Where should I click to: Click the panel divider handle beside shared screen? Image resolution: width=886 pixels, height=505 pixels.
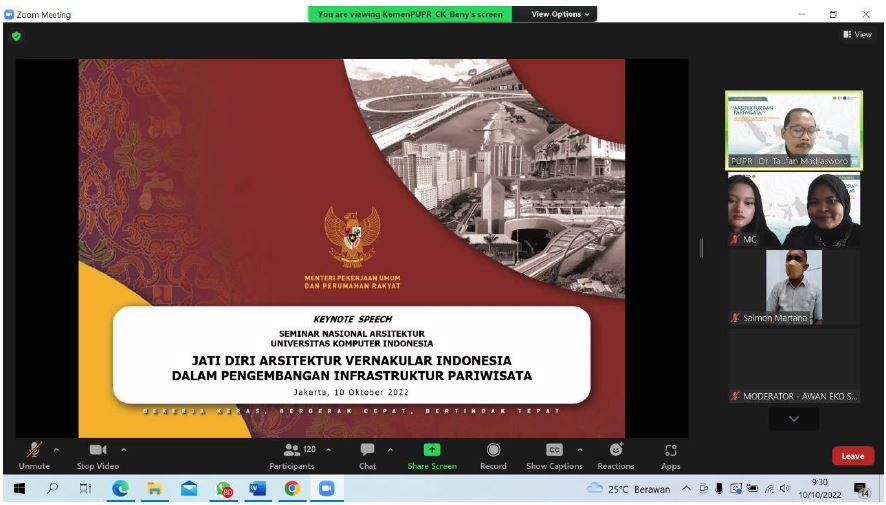pyautogui.click(x=702, y=247)
